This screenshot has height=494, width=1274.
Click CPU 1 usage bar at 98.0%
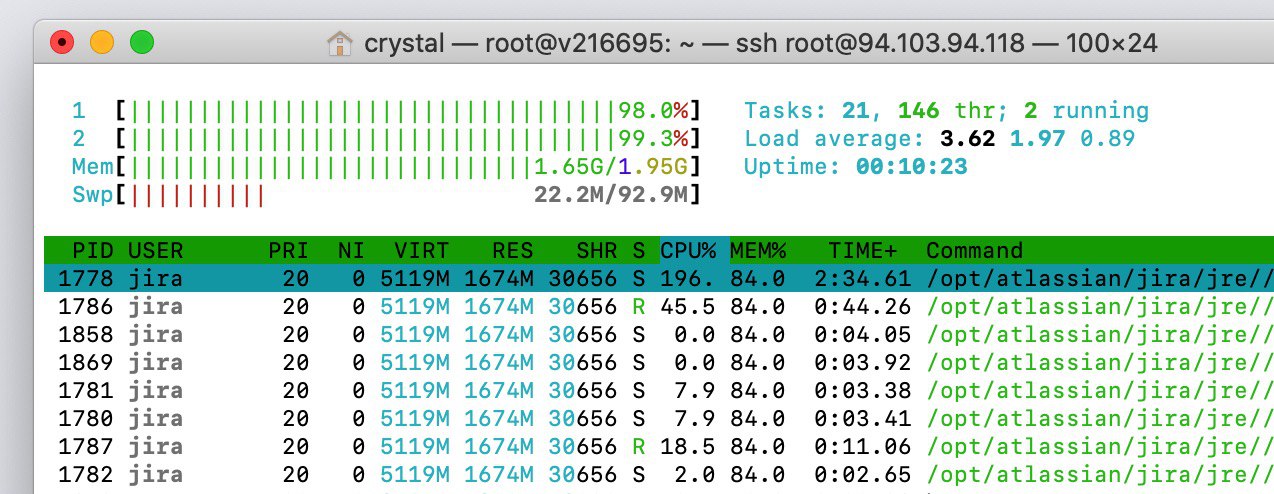408,110
